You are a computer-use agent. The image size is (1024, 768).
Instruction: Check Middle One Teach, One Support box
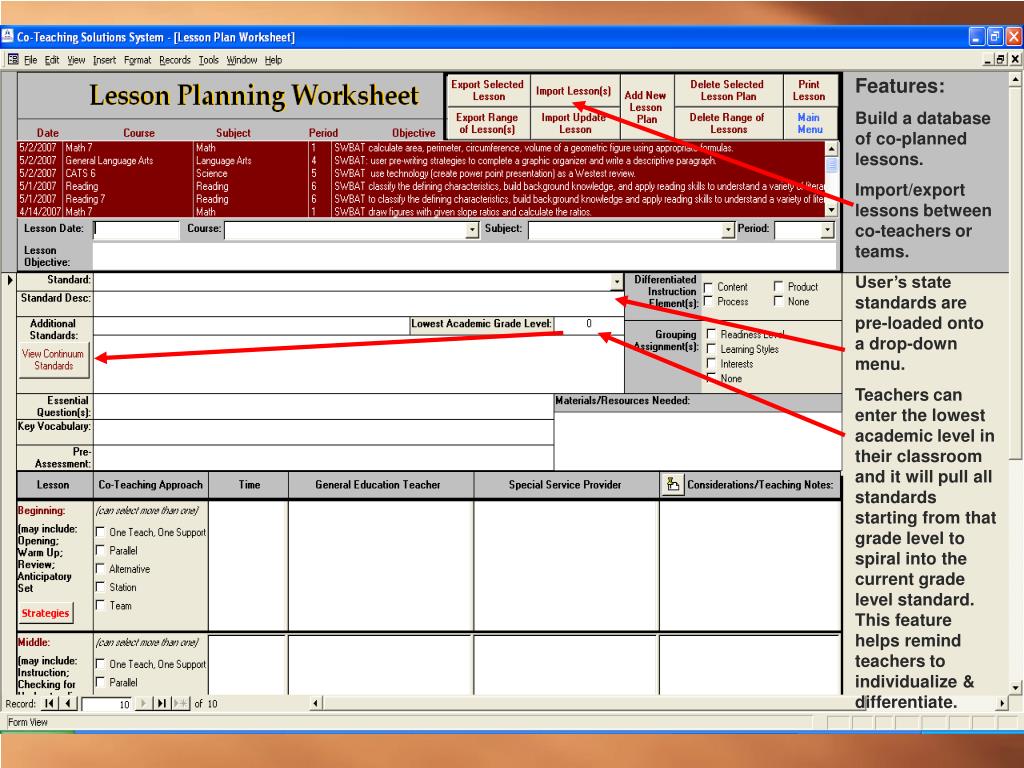[x=101, y=664]
